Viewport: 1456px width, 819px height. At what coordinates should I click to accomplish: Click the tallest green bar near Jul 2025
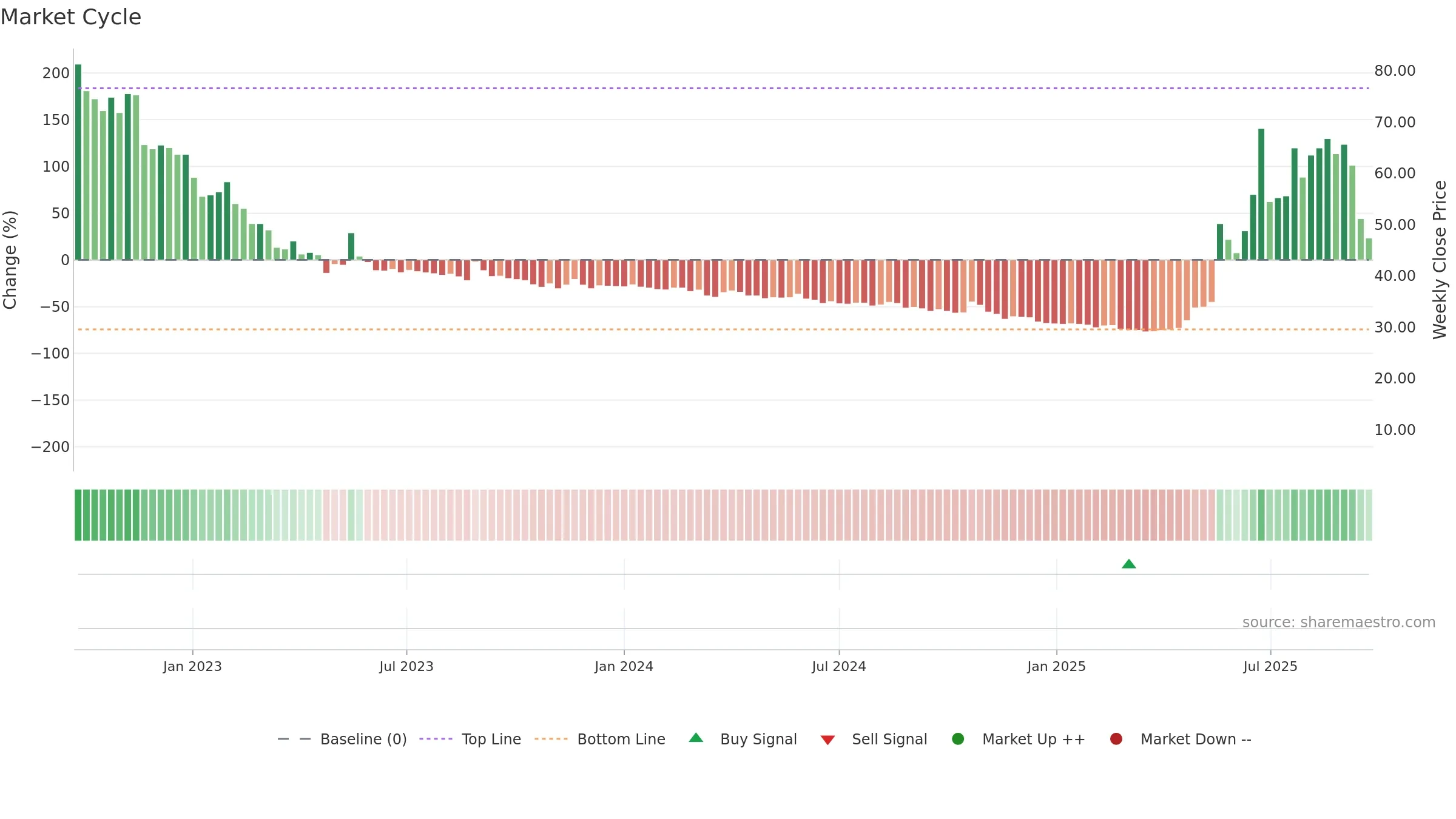(1261, 194)
